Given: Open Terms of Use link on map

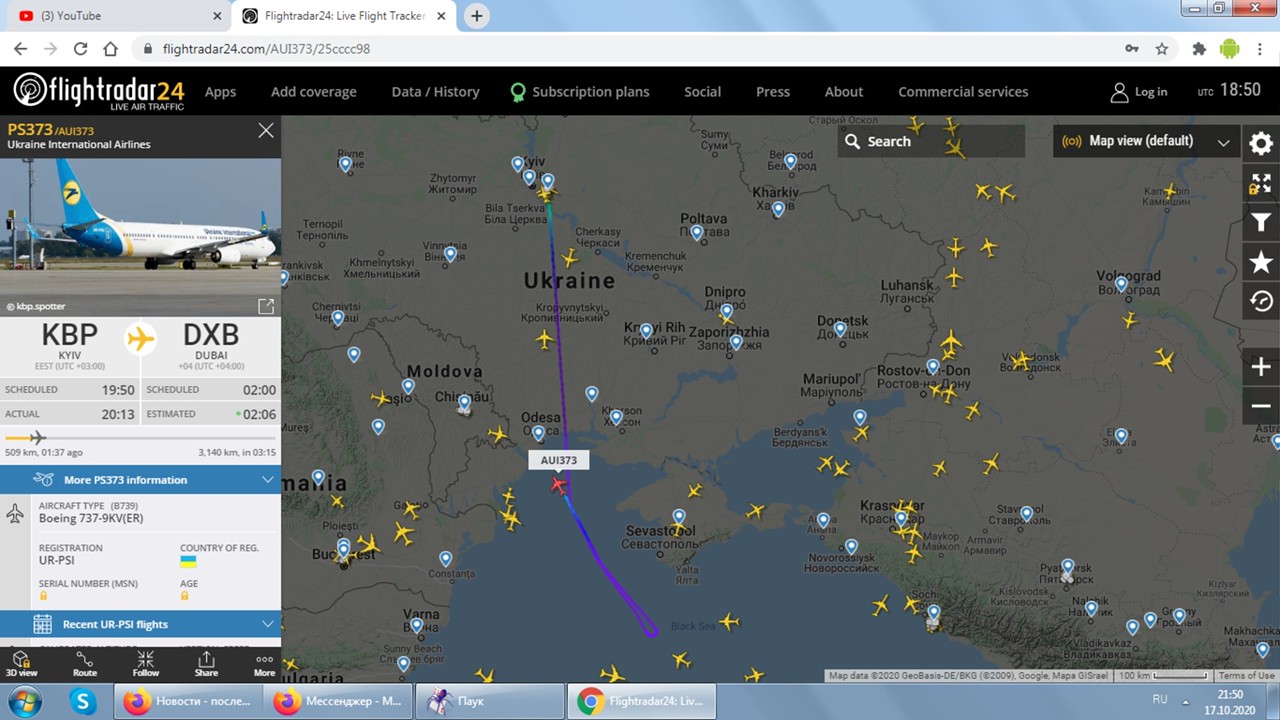Looking at the screenshot, I should click(x=1247, y=676).
